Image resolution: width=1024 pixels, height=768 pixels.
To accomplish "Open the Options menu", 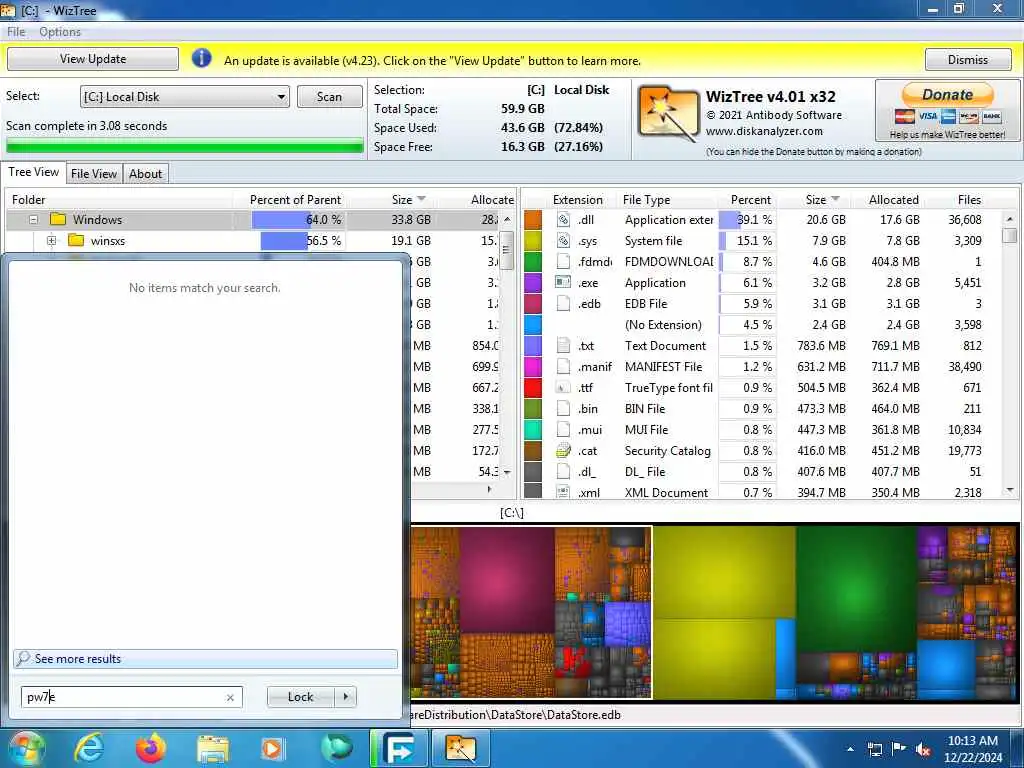I will (60, 31).
